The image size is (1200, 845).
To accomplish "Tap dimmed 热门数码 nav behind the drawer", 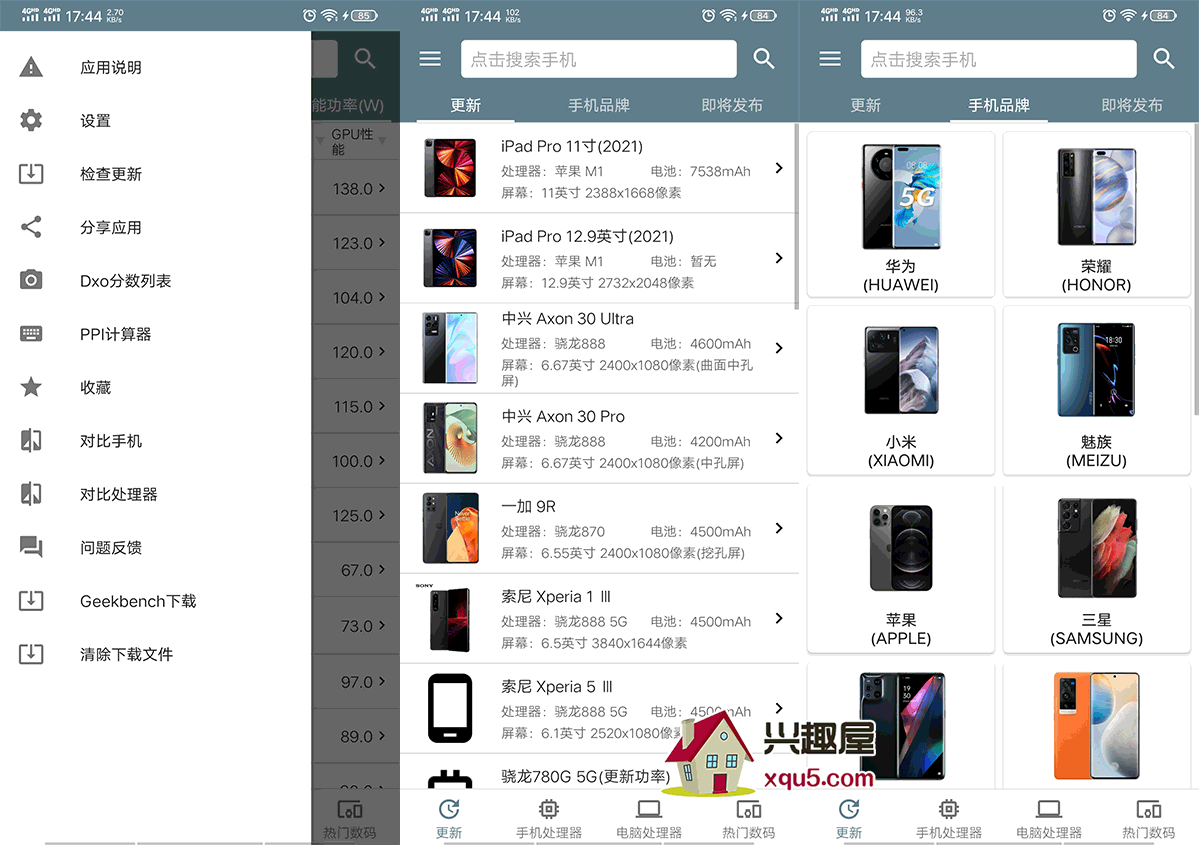I will coord(350,818).
